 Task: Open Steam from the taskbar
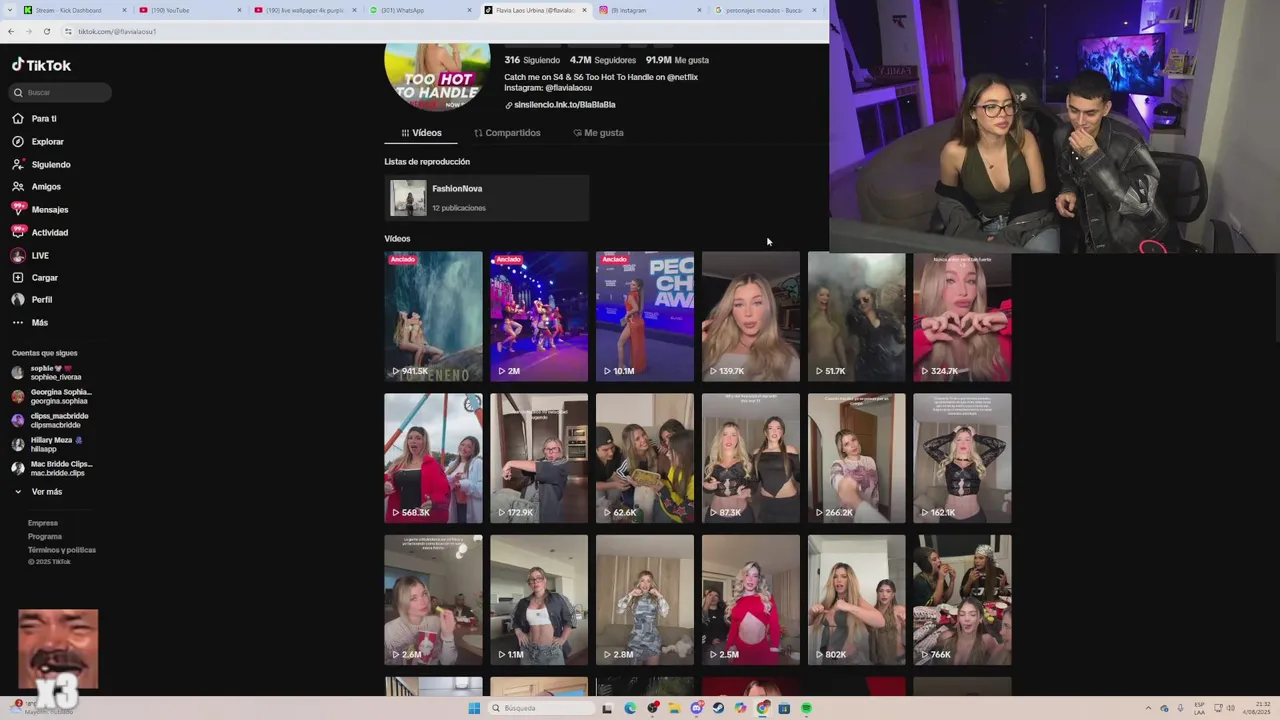[718, 708]
